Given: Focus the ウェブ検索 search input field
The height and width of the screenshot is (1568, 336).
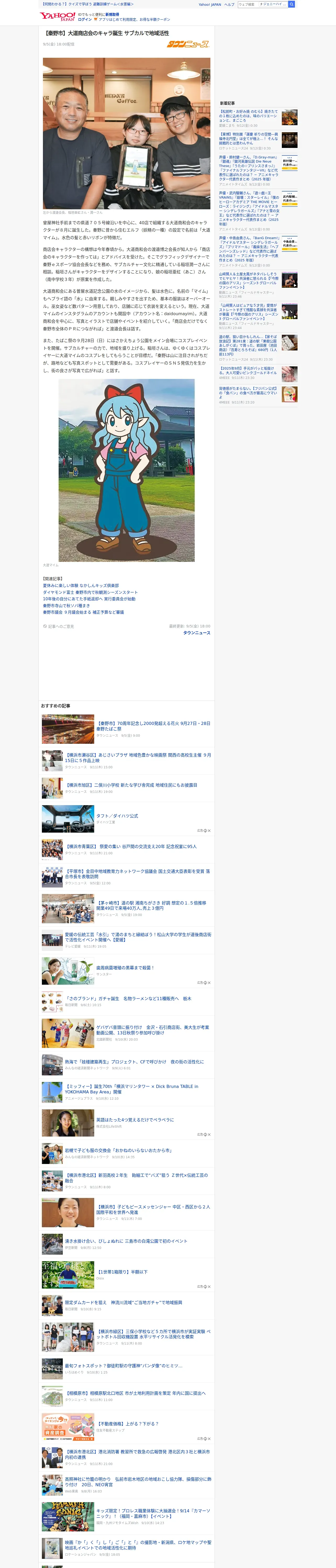Looking at the screenshot, I should (x=262, y=4).
